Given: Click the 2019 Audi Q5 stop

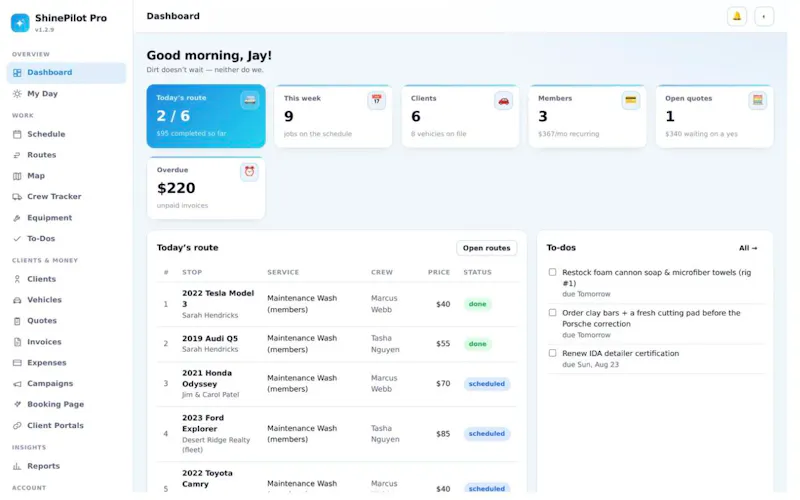Looking at the screenshot, I should click(210, 338).
